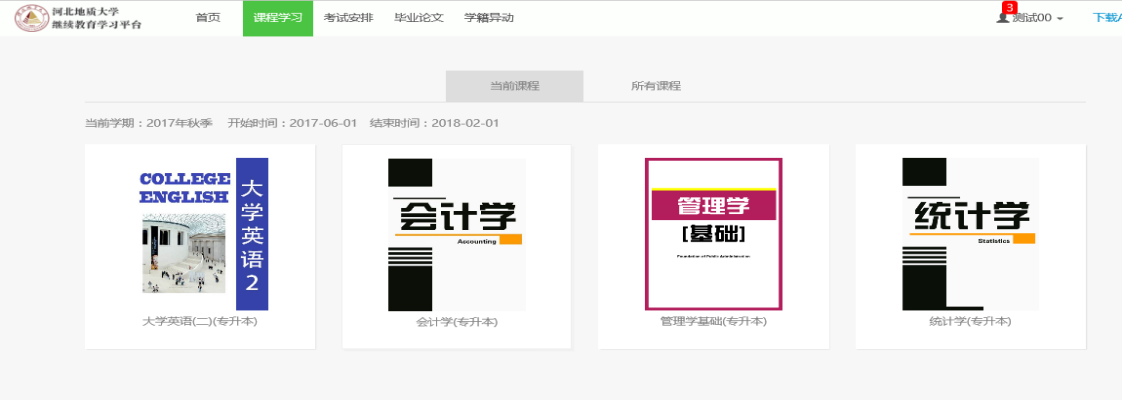1122x400 pixels.
Task: Click the Hebei GEO University logo
Action: (78, 17)
